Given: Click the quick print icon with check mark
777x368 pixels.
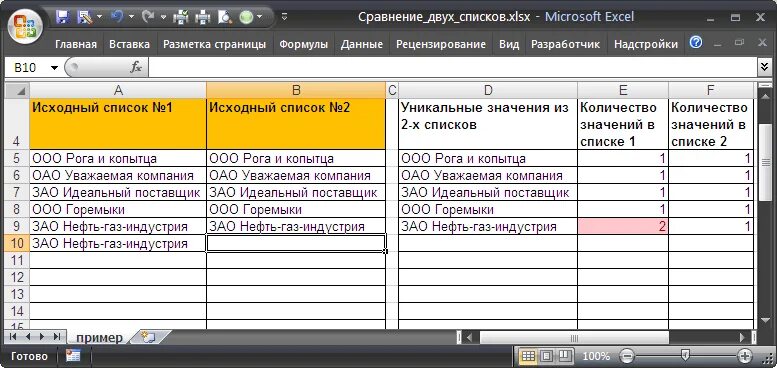Looking at the screenshot, I should pos(180,18).
